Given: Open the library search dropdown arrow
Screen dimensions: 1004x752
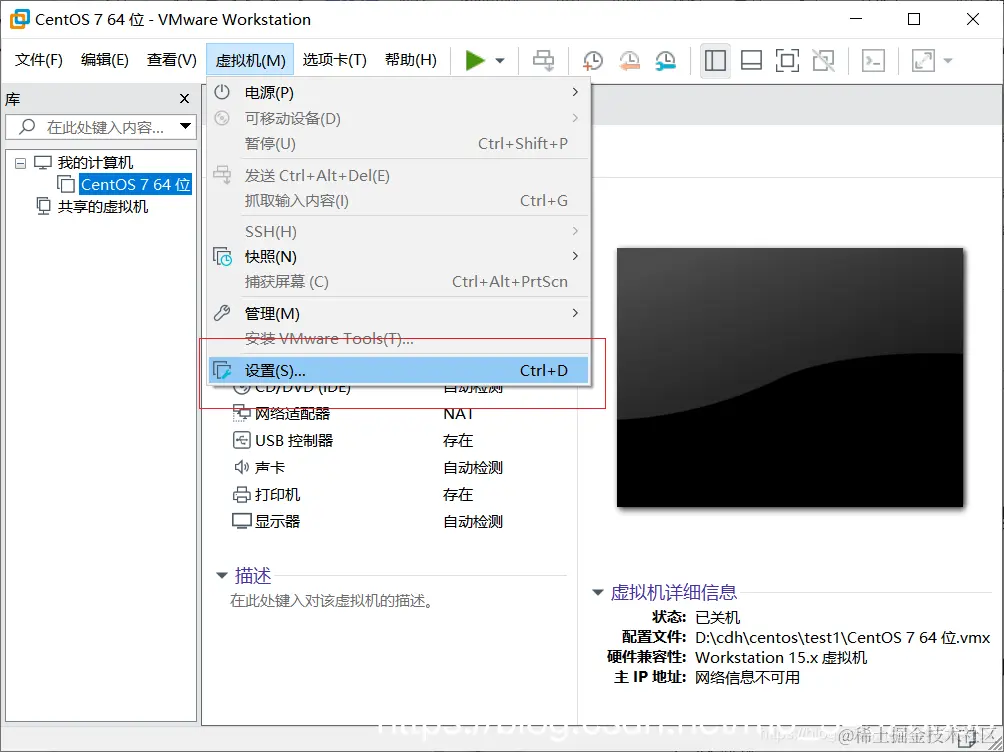Looking at the screenshot, I should pos(185,126).
